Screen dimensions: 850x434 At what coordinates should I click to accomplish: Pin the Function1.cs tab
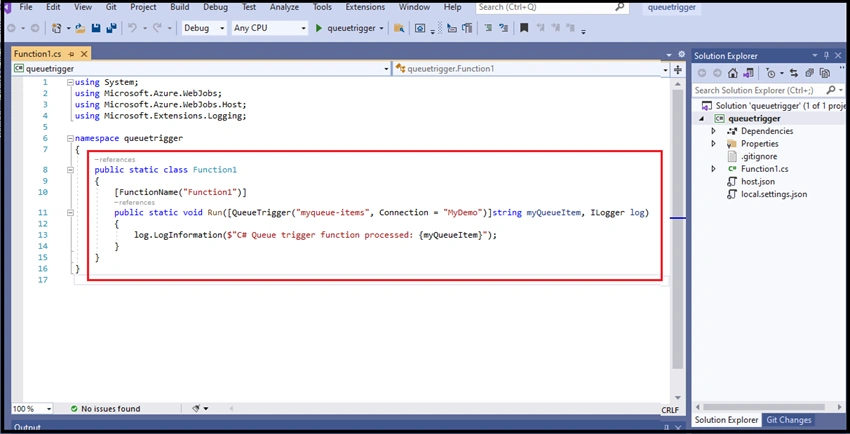[x=72, y=54]
